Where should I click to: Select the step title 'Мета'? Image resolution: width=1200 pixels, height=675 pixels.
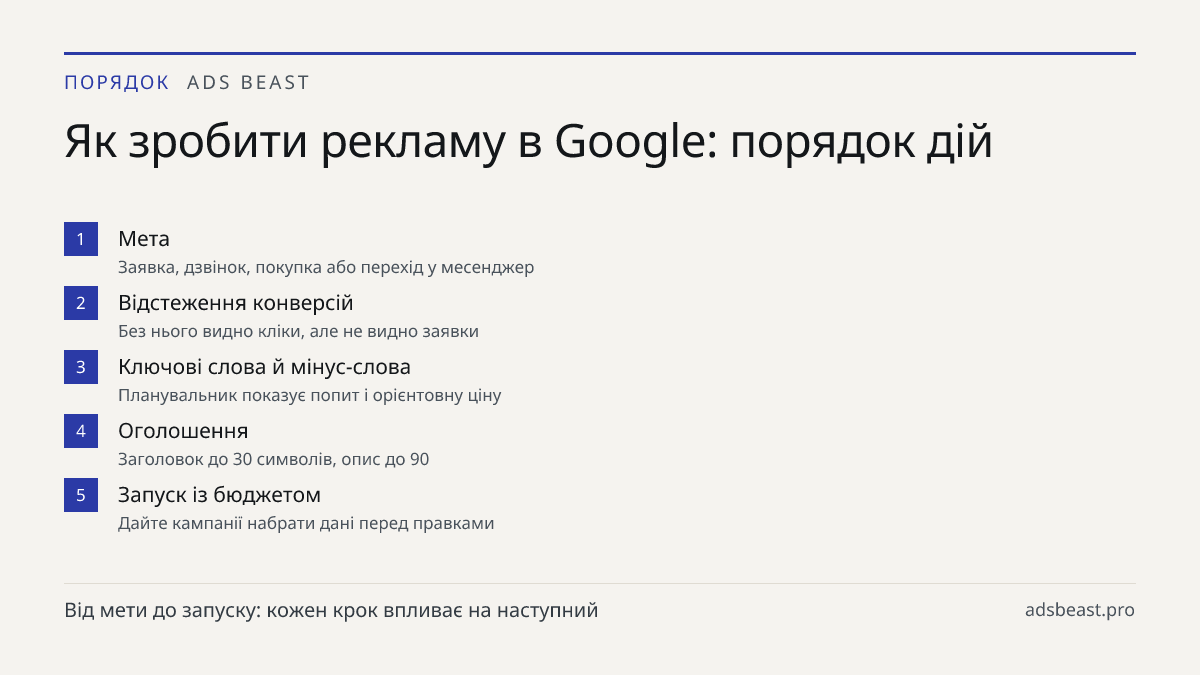pyautogui.click(x=144, y=239)
